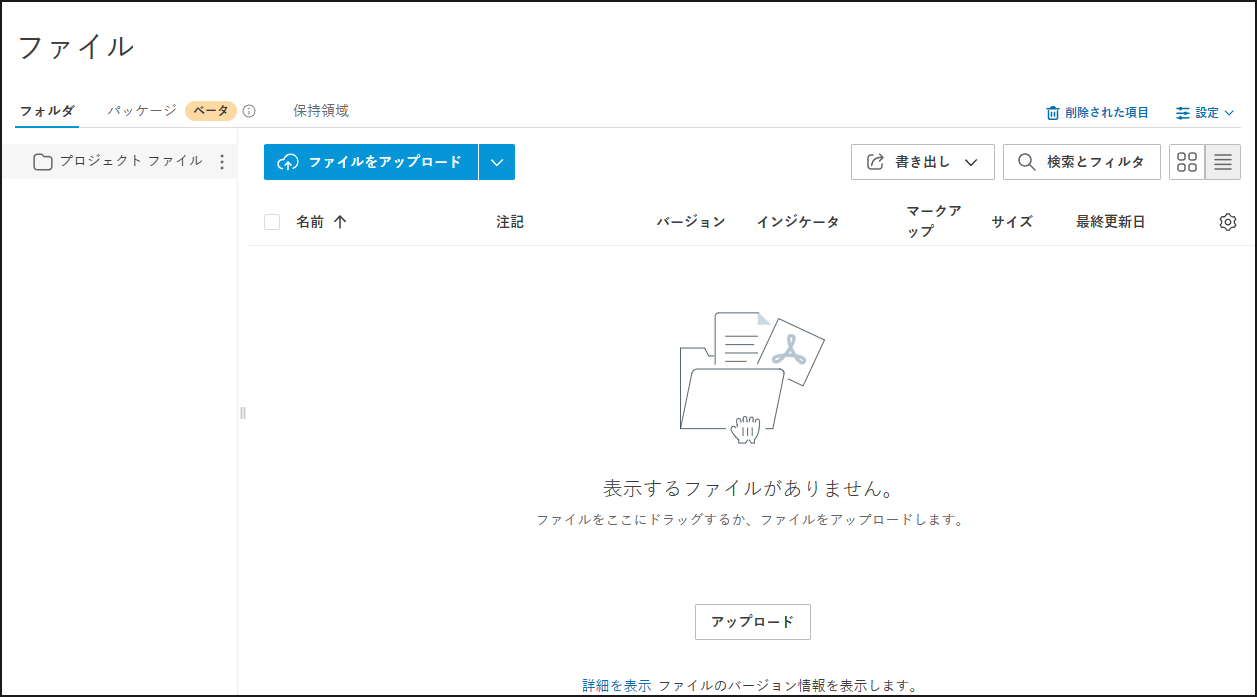Open the 保持領域 tab
The image size is (1257, 697).
[x=321, y=111]
